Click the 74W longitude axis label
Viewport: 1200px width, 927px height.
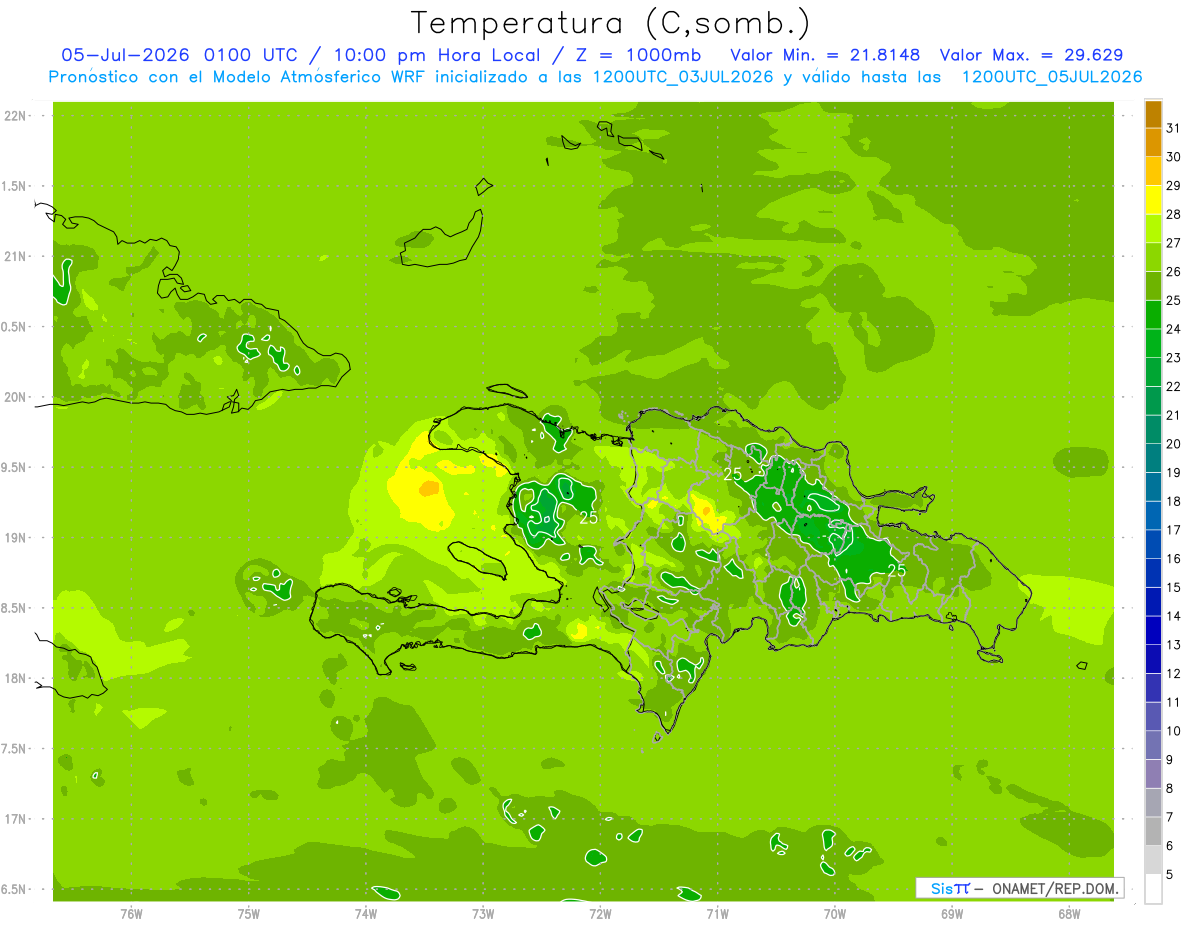click(x=366, y=914)
